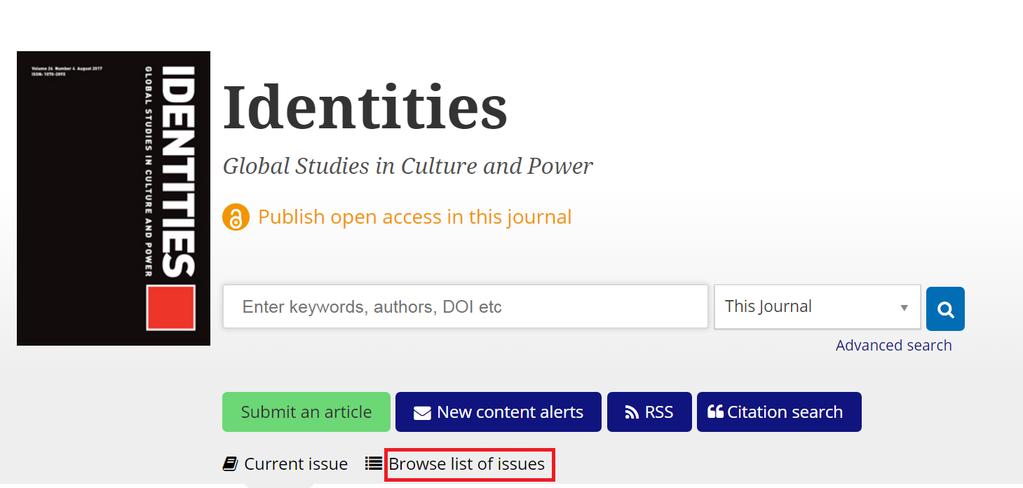The image size is (1023, 488).
Task: Open Browse list of issues
Action: [x=466, y=464]
